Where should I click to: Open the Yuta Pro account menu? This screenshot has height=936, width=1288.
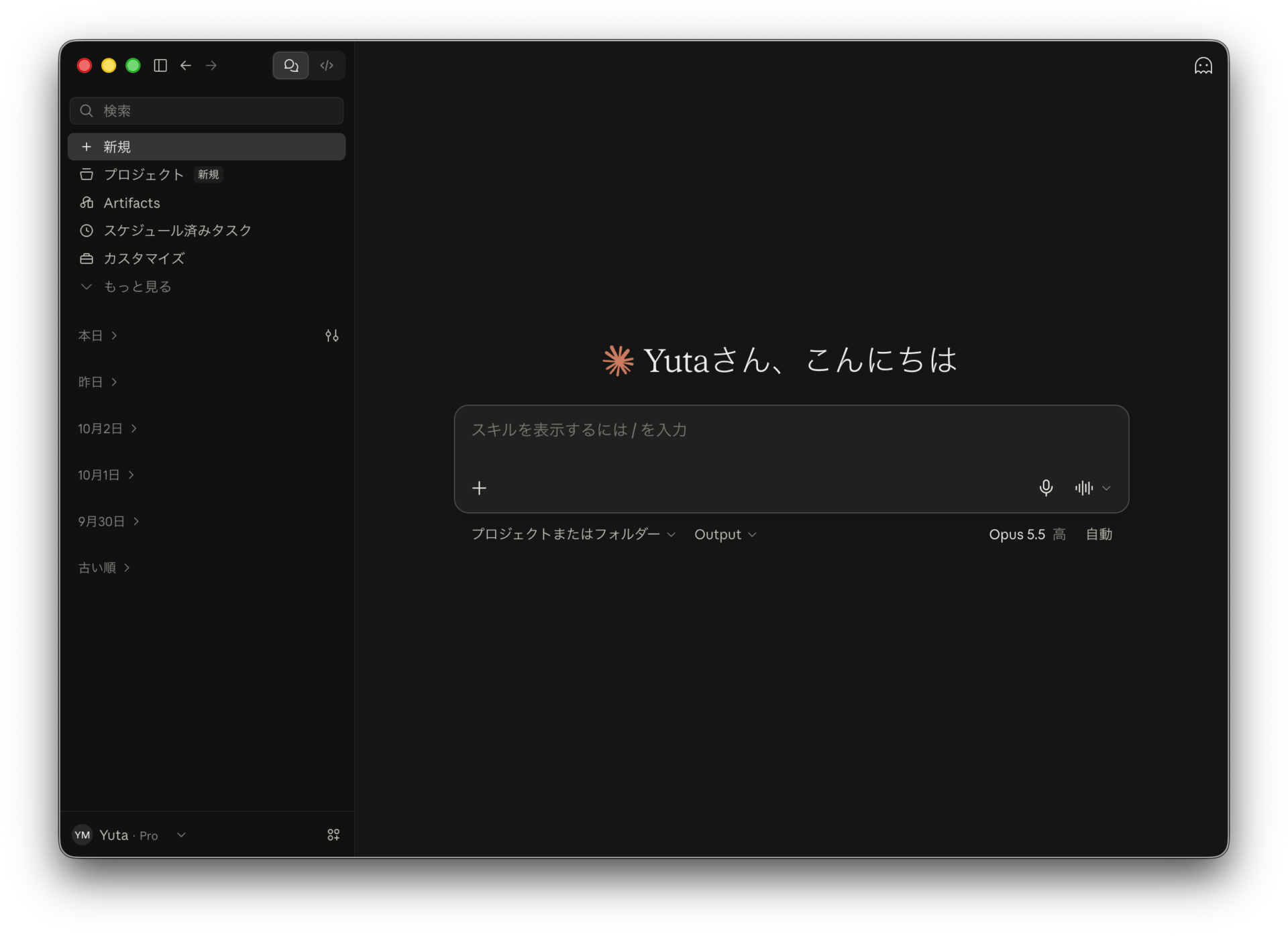pyautogui.click(x=129, y=835)
